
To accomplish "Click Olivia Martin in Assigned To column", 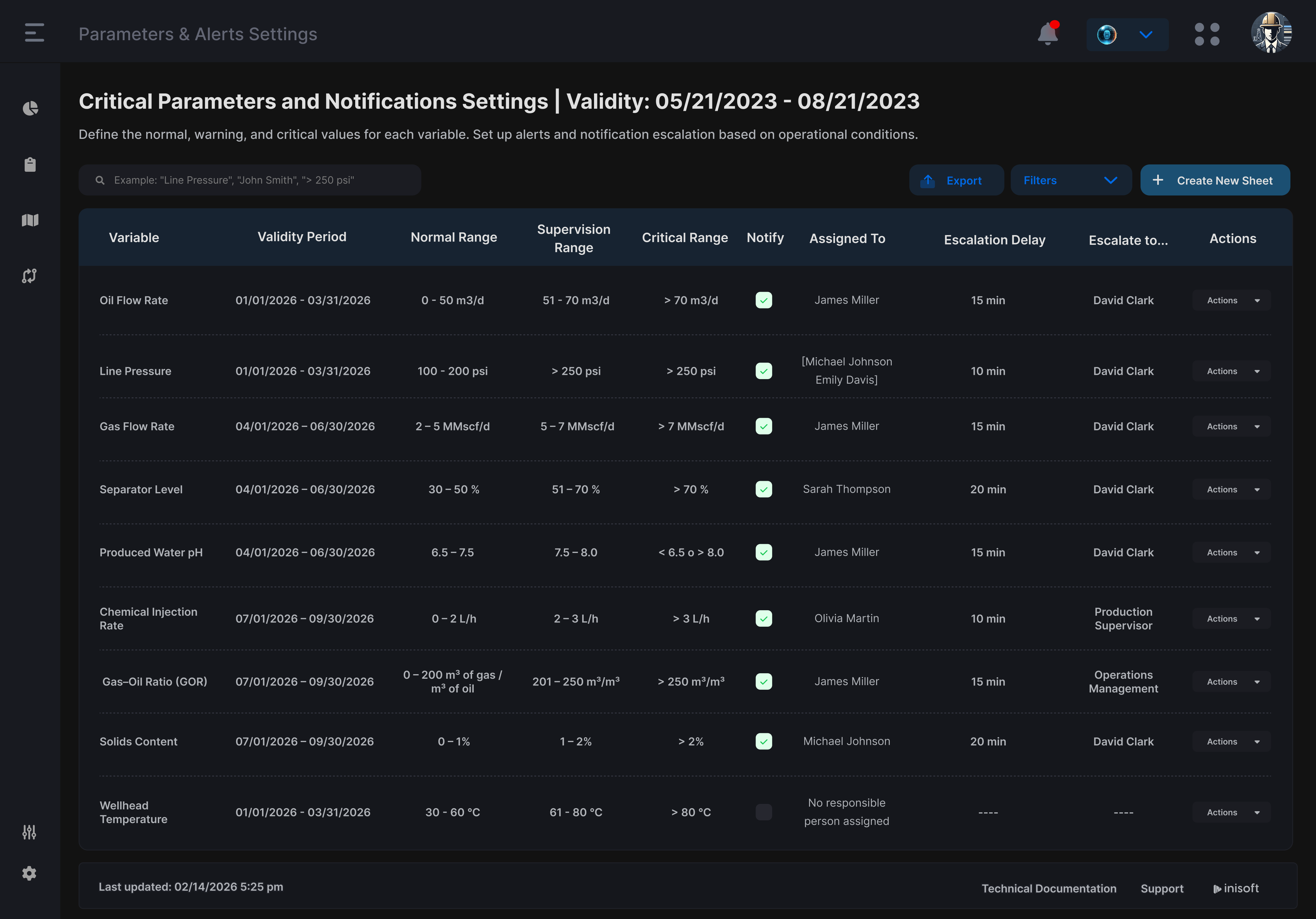I will pyautogui.click(x=847, y=618).
